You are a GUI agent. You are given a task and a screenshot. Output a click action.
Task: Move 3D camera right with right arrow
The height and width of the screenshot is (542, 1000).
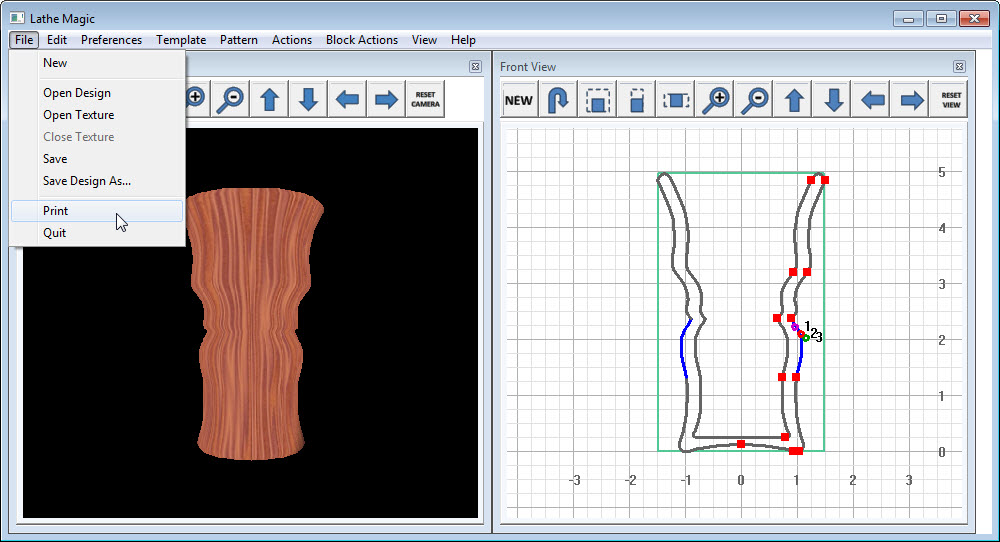tap(386, 99)
